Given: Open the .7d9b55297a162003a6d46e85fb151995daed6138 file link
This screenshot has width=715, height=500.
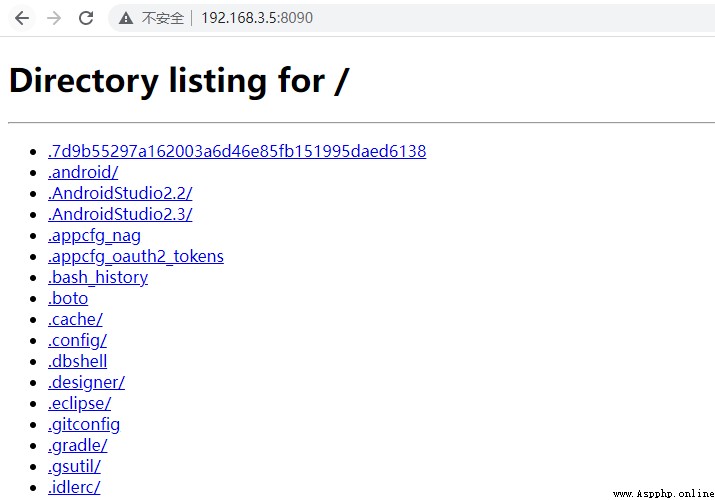Looking at the screenshot, I should [x=237, y=151].
